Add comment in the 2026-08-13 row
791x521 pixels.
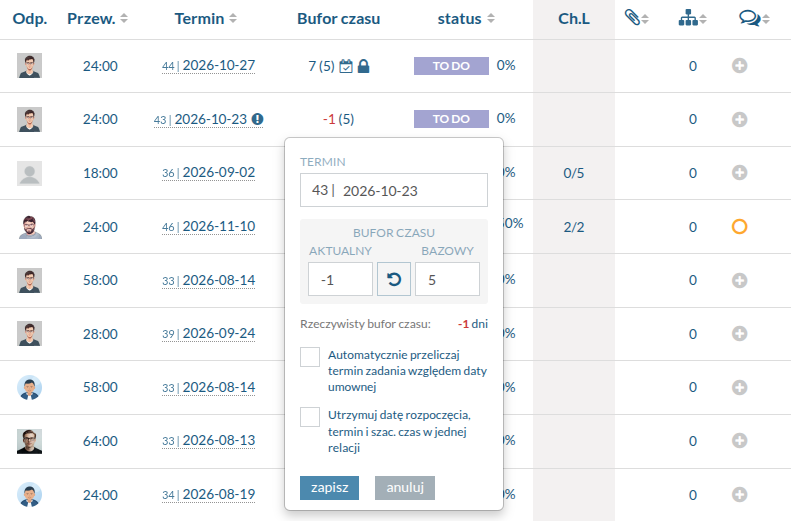coord(740,440)
